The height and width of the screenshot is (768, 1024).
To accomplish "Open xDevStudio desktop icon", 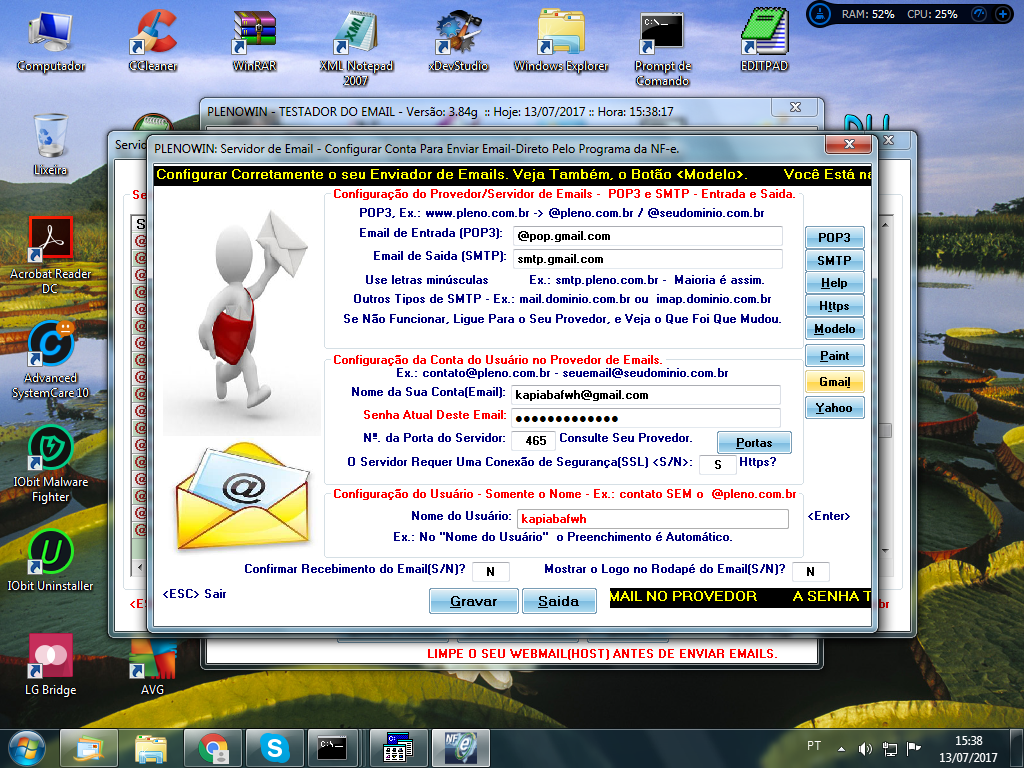I will click(x=458, y=40).
